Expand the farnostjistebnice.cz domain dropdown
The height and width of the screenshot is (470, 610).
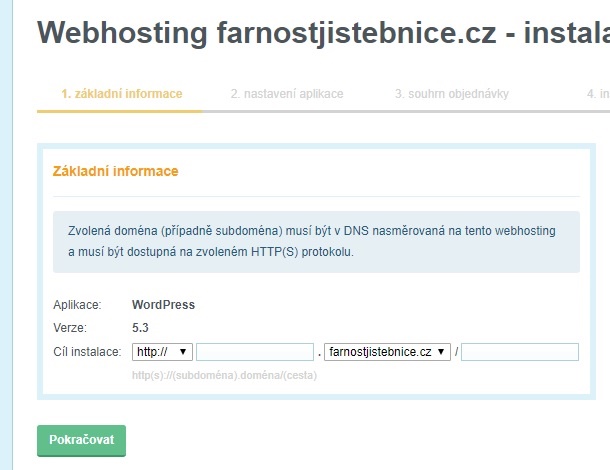tap(387, 352)
